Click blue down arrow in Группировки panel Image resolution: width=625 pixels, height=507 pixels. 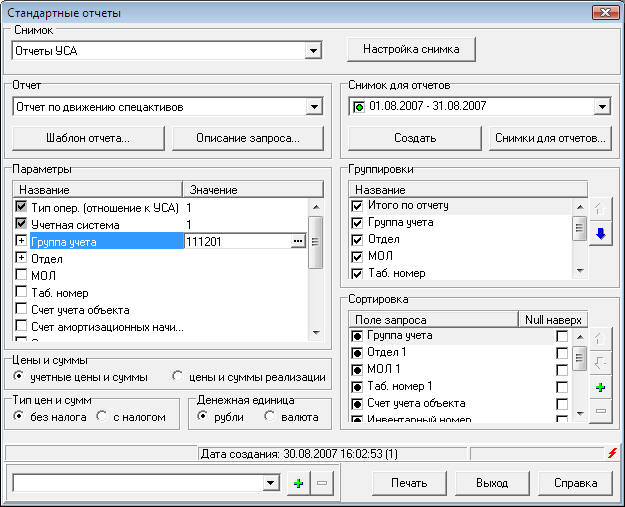601,234
